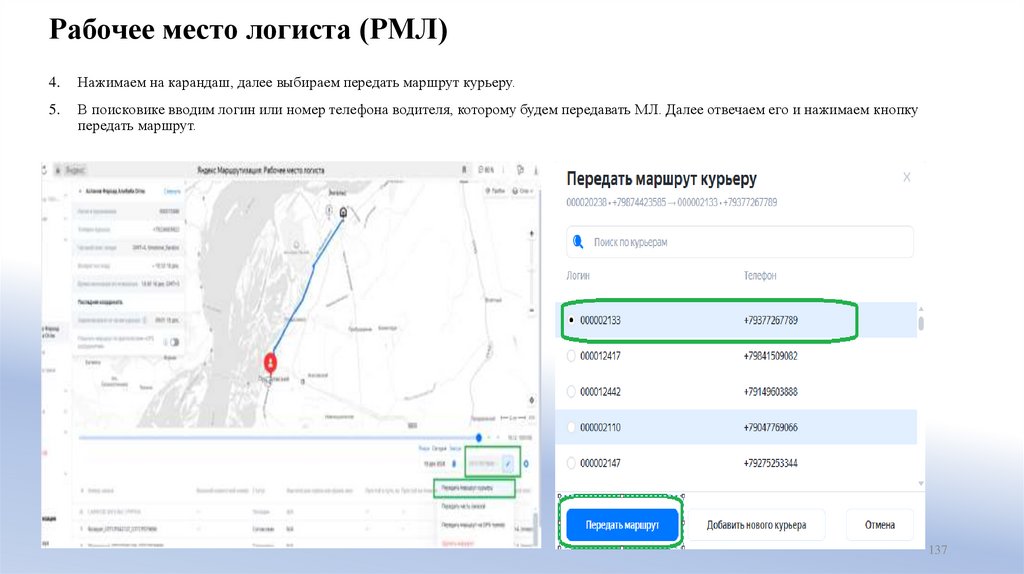Click login text 000012417
This screenshot has width=1024, height=574.
click(x=600, y=356)
